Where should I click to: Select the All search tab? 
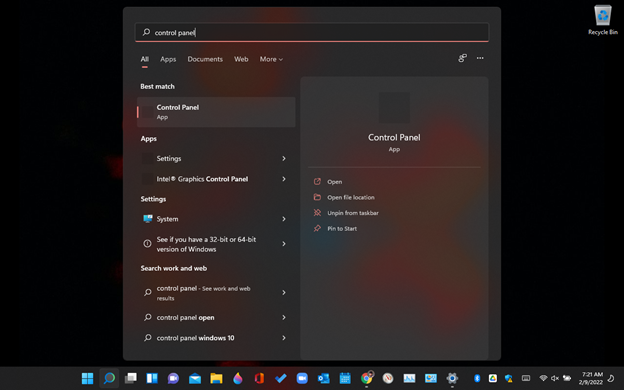coord(144,59)
